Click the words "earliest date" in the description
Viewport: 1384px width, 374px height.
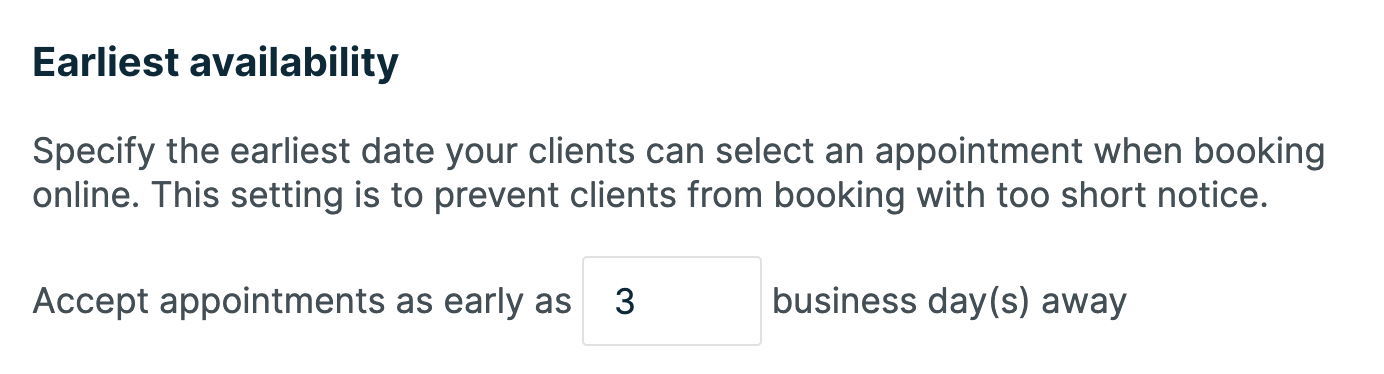tap(321, 154)
